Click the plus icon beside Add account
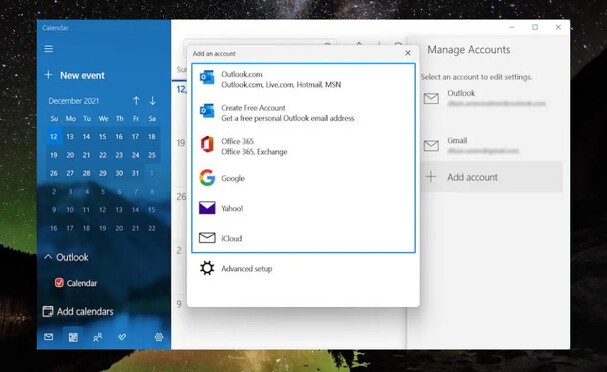607x372 pixels. point(430,177)
